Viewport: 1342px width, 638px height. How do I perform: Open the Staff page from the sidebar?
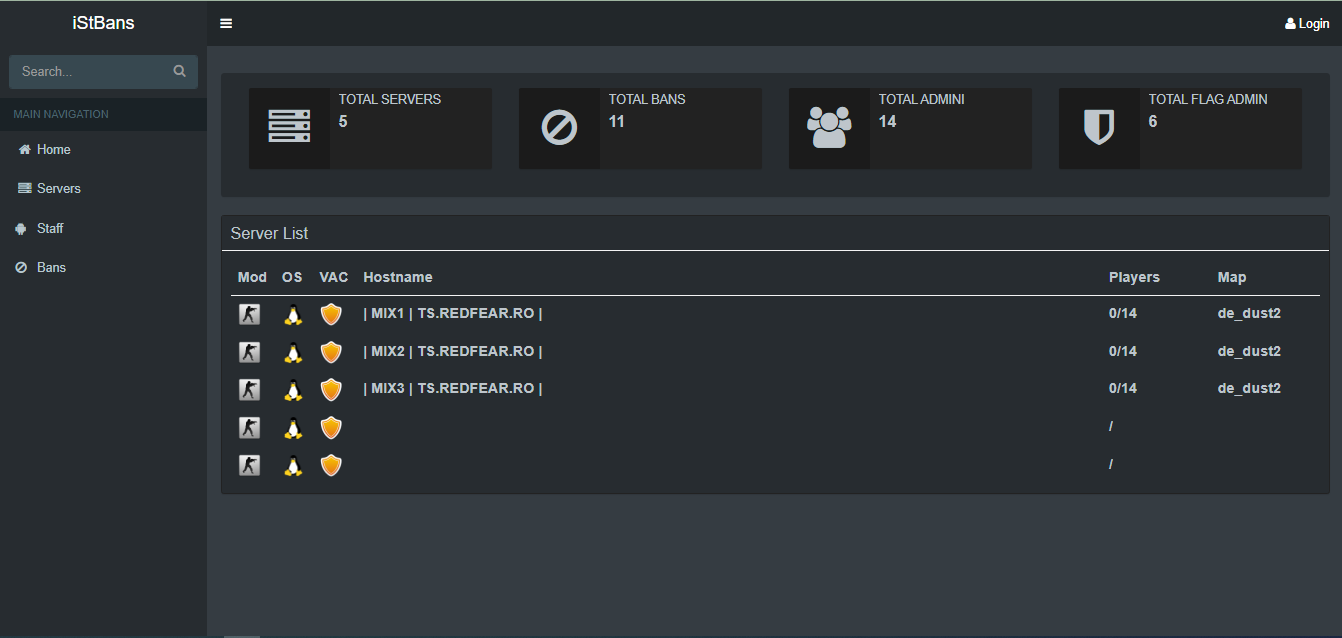coord(49,228)
